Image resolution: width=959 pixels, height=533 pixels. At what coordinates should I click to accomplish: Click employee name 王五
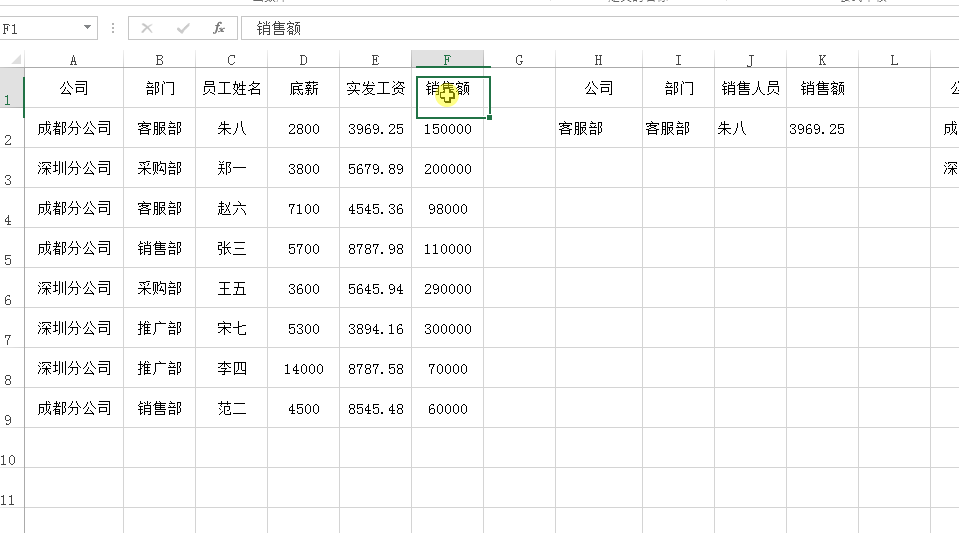(x=231, y=289)
